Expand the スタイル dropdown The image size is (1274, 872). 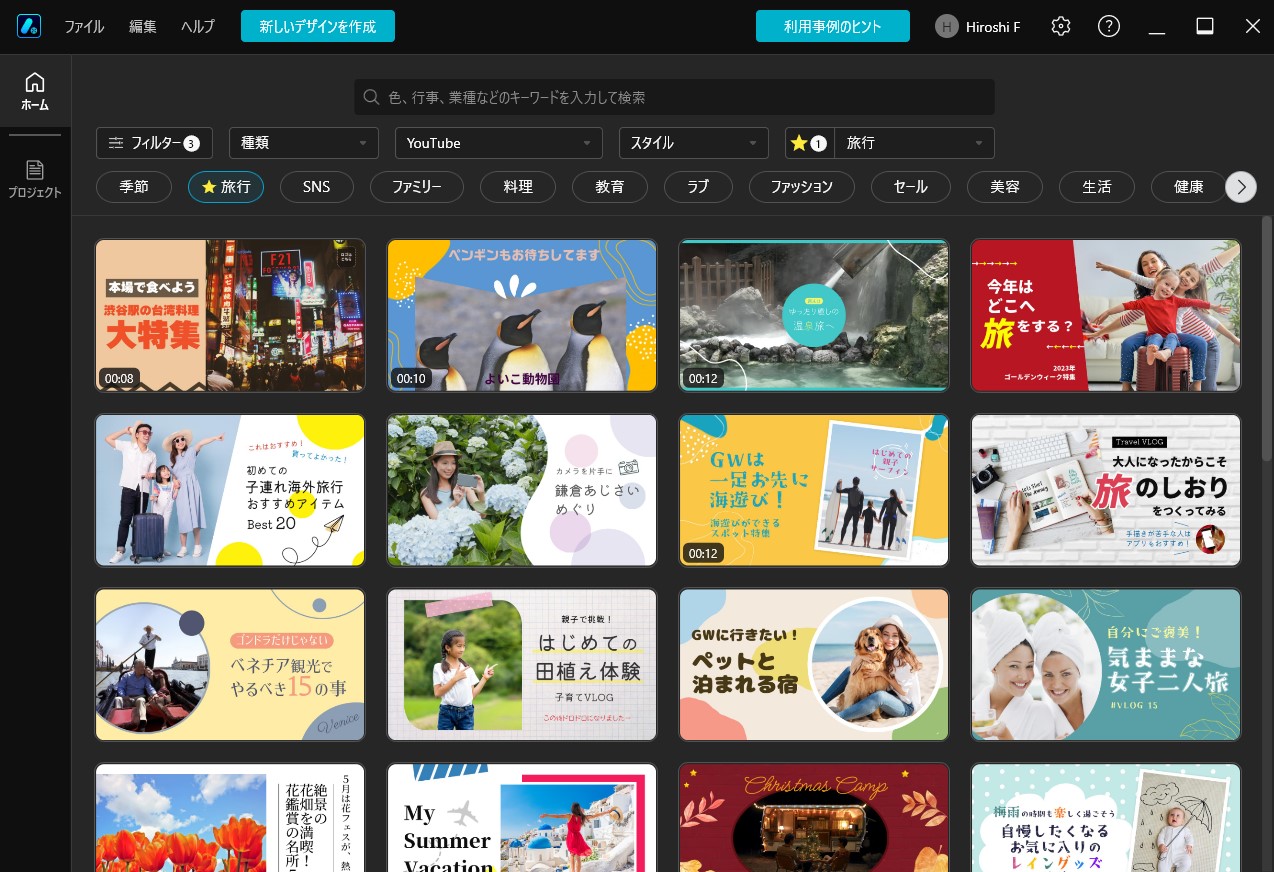(693, 143)
